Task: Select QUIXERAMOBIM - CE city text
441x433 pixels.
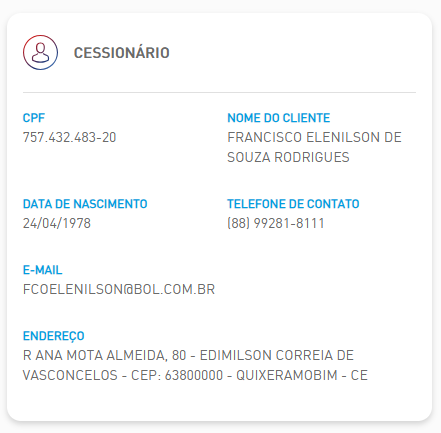Action: 302,375
